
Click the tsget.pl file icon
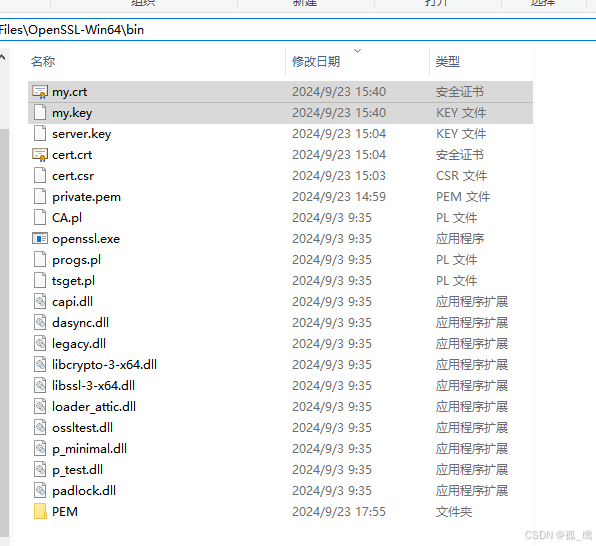40,281
